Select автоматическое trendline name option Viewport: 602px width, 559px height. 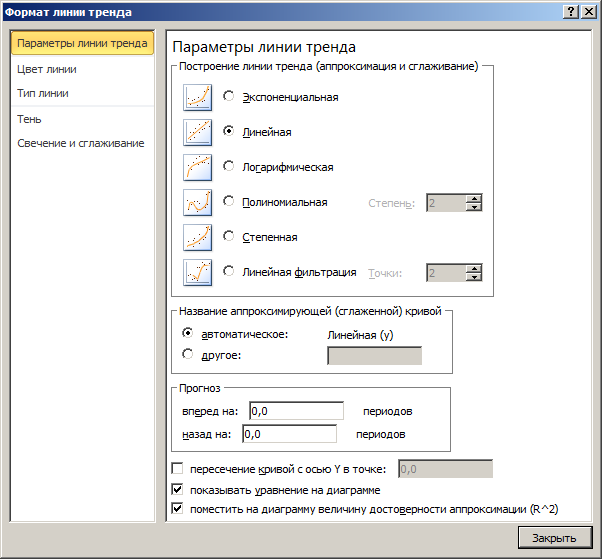coord(187,333)
